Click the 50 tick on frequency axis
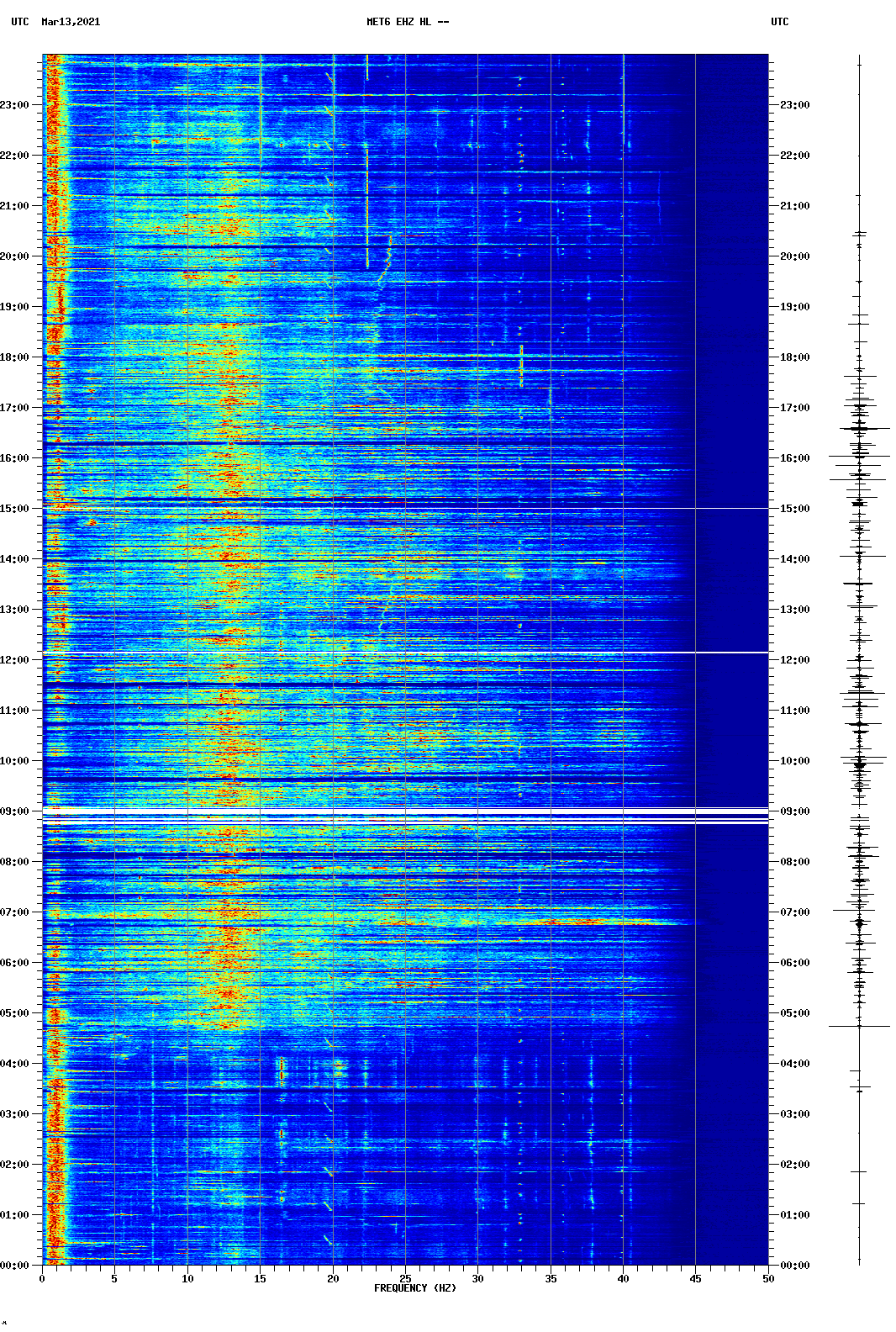The height and width of the screenshot is (1332, 896). pyautogui.click(x=768, y=1279)
